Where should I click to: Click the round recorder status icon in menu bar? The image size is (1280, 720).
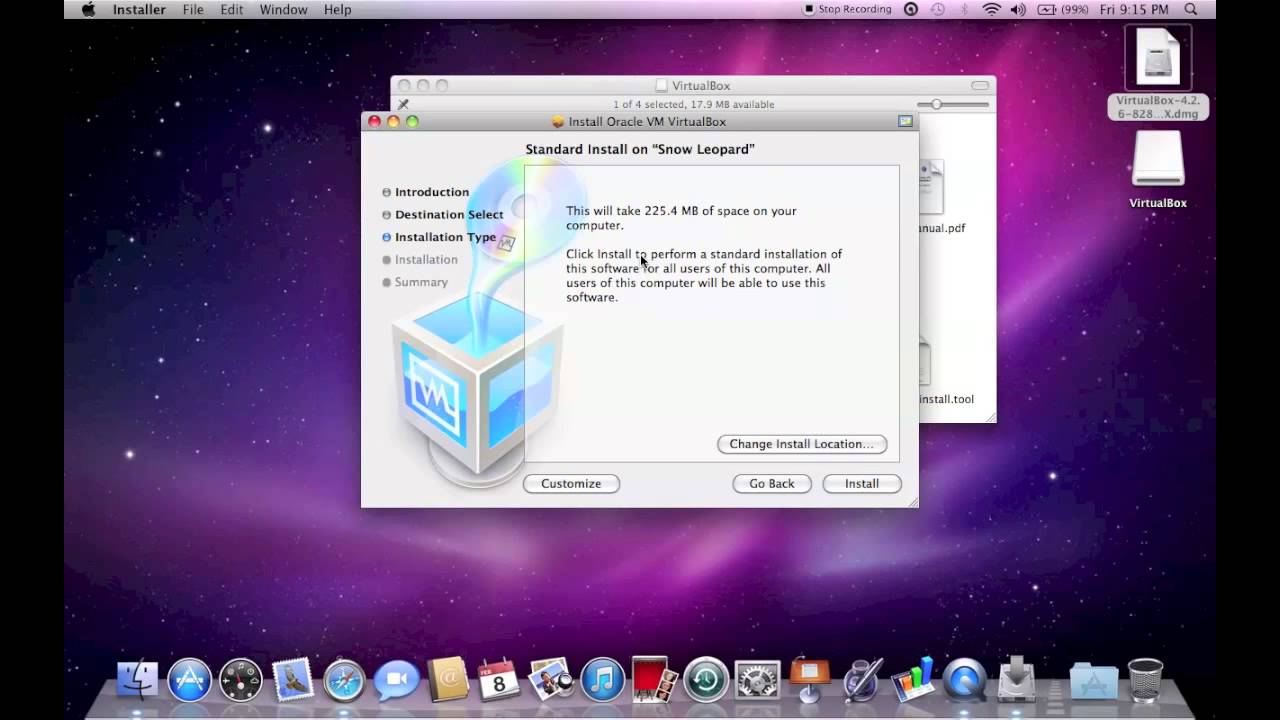[911, 9]
